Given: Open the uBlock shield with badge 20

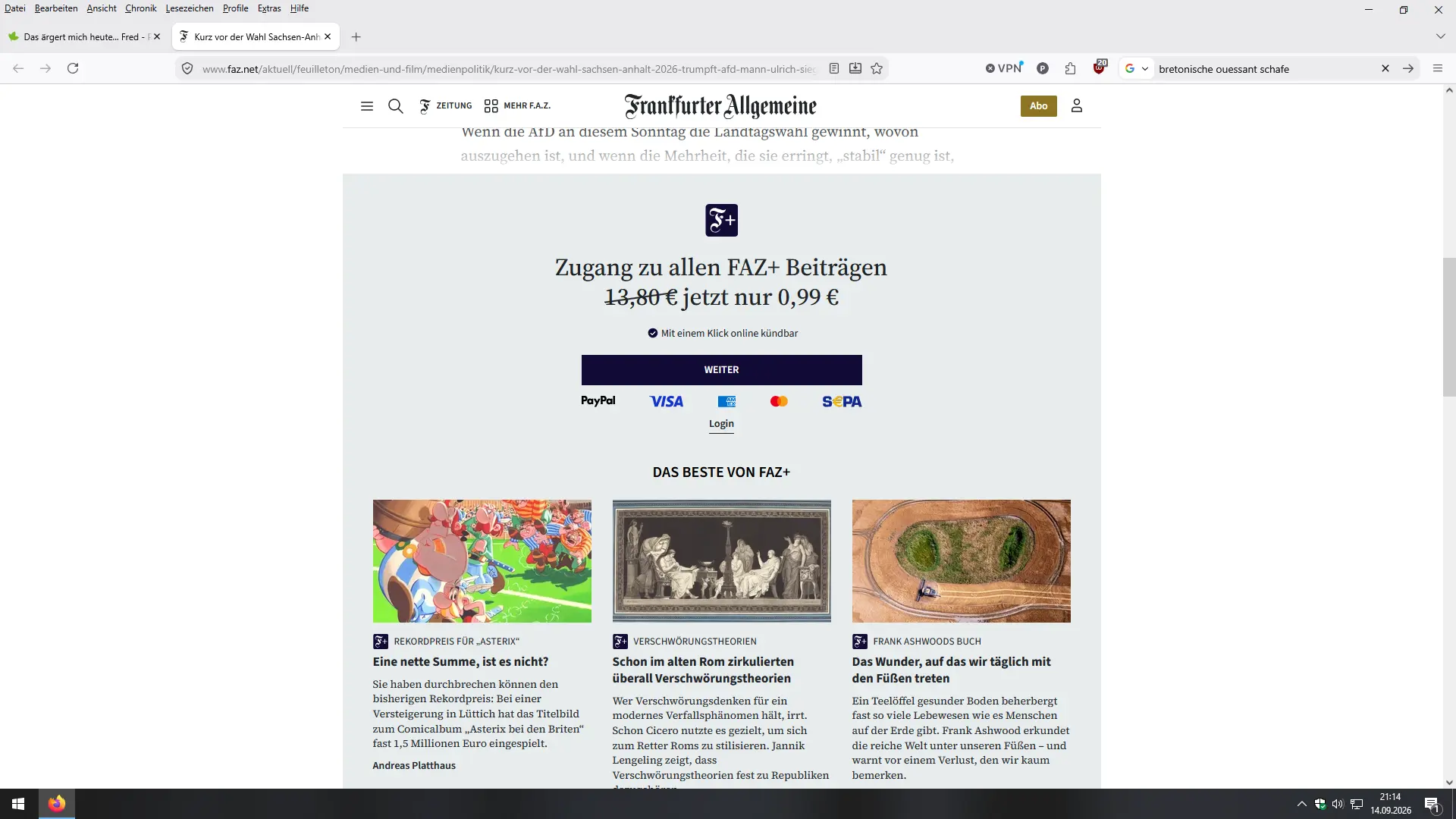Looking at the screenshot, I should point(1099,67).
